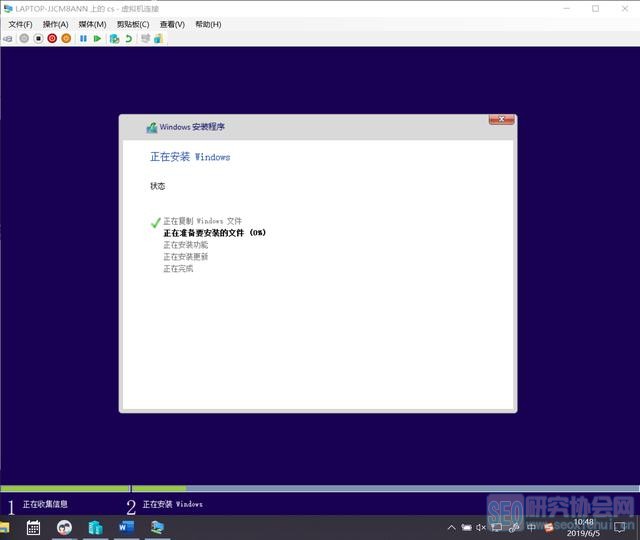Send Ctrl+Alt+Delete to the virtual machine
The width and height of the screenshot is (640, 540).
[x=8, y=39]
